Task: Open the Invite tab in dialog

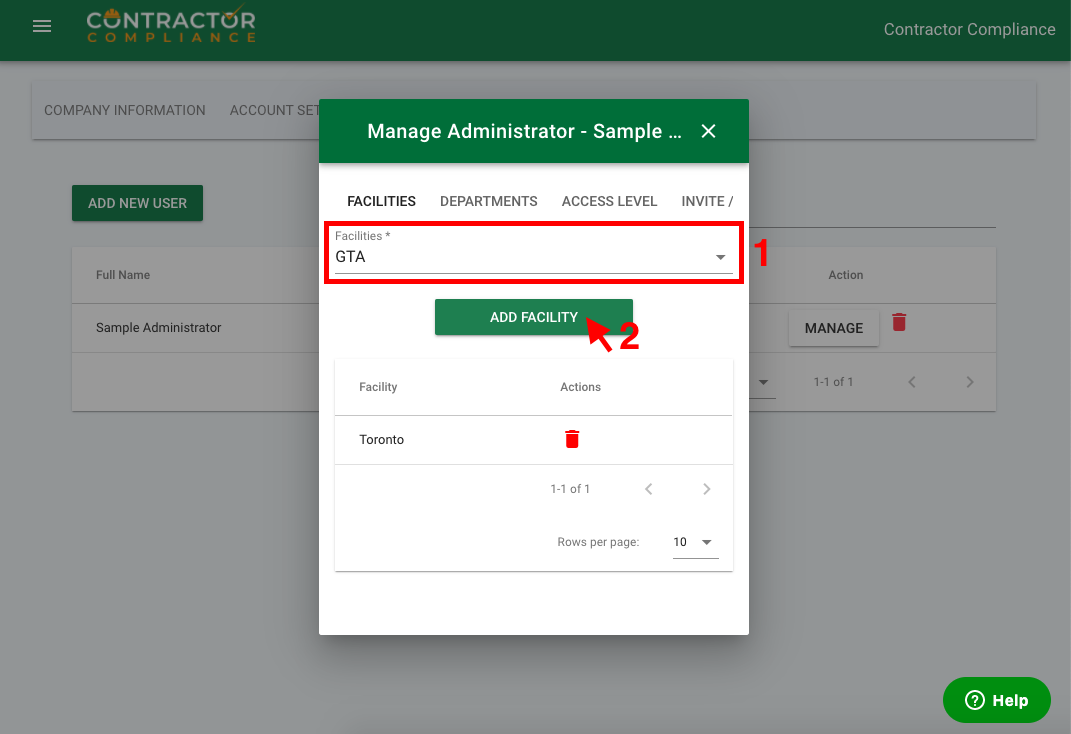Action: click(x=707, y=201)
